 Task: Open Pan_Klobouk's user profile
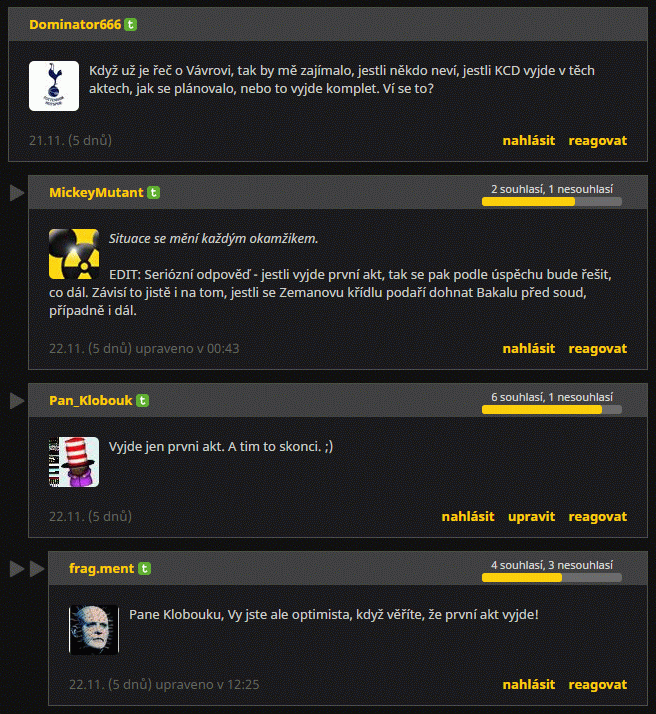pos(91,401)
